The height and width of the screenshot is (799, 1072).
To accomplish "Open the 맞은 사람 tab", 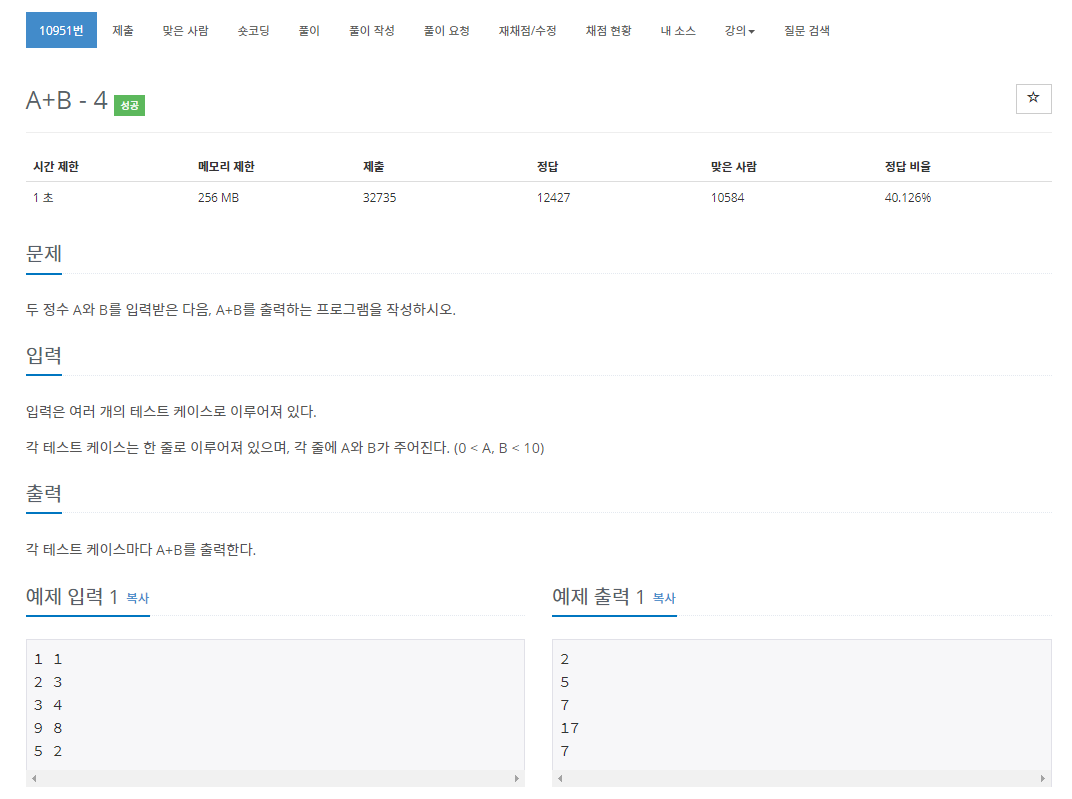I will pos(185,30).
